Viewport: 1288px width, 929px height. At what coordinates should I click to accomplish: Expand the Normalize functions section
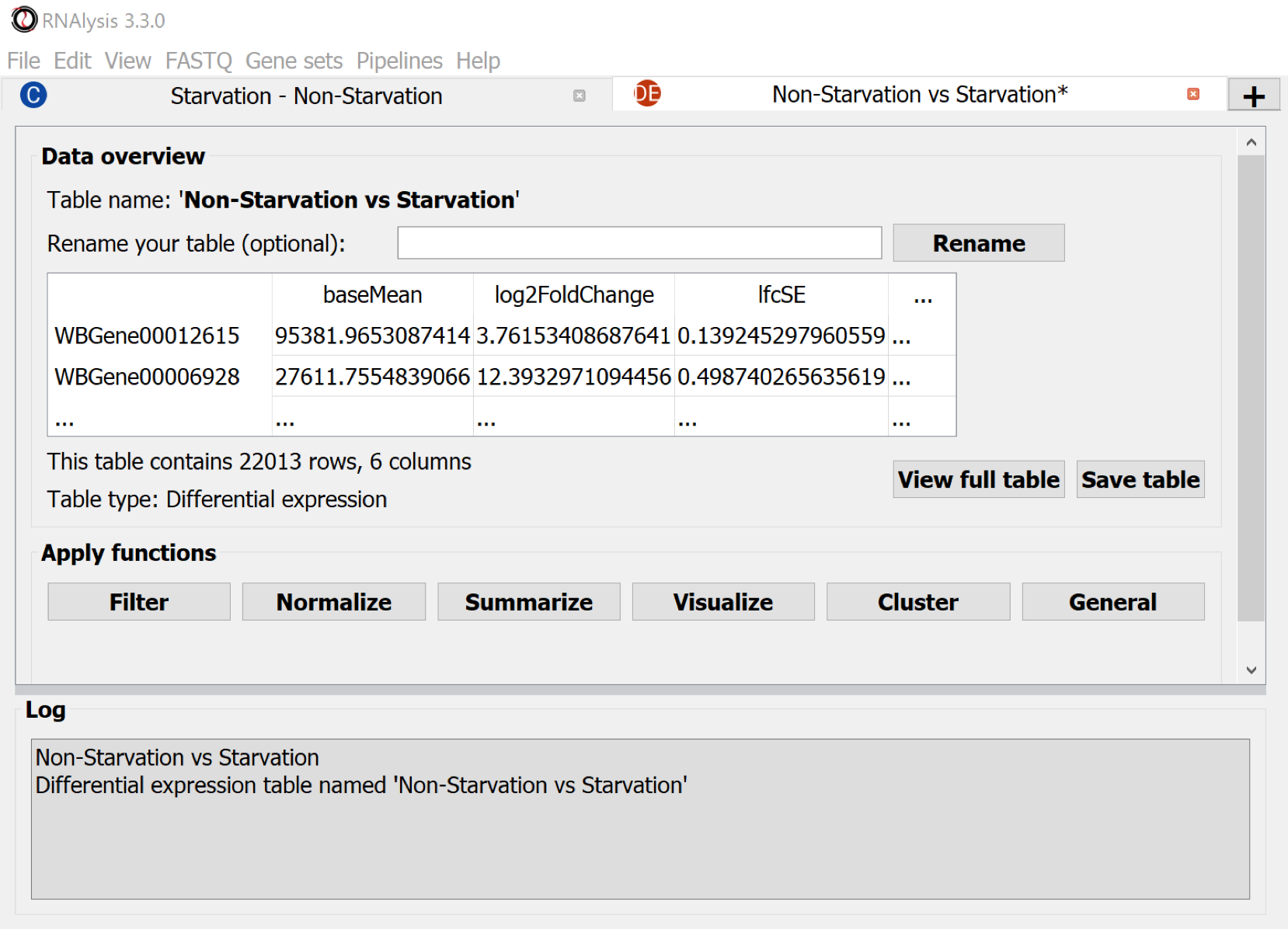click(x=333, y=602)
